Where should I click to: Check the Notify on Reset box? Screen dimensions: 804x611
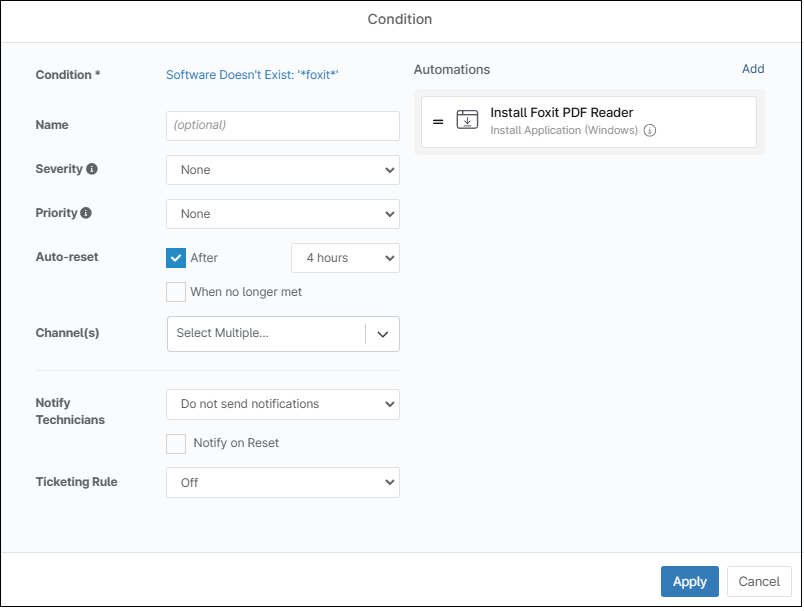176,443
